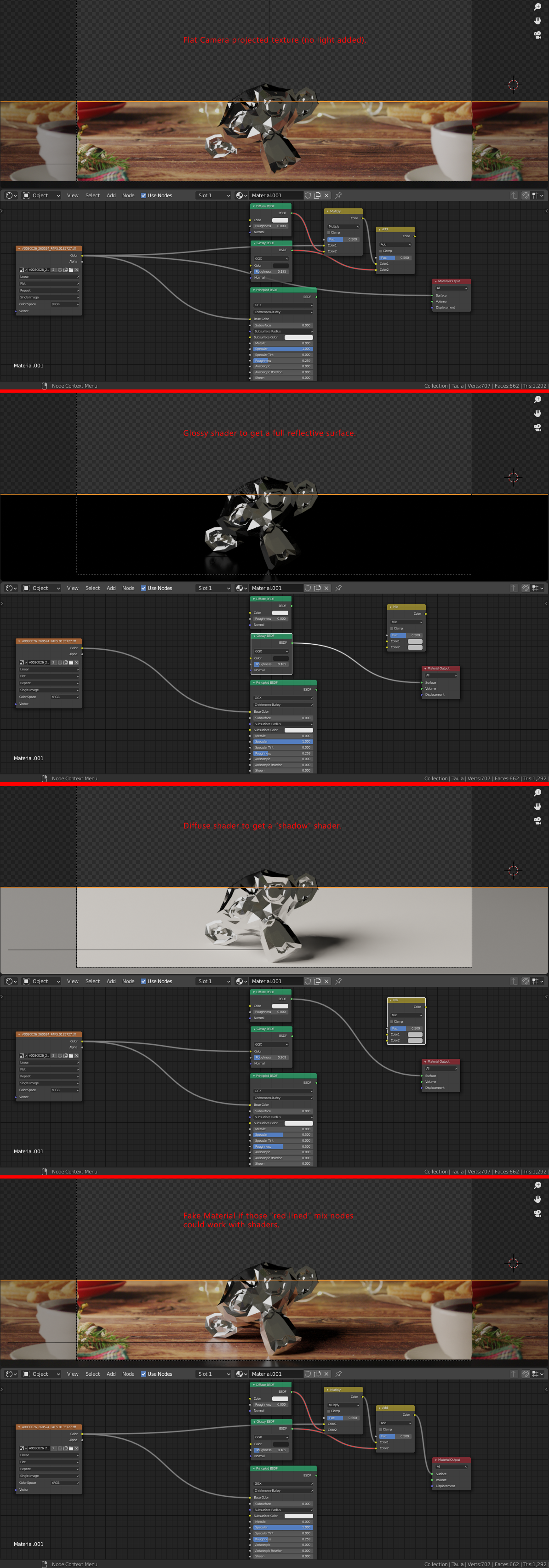Click the Material Output node header in 'Fake Material' editor
Screen dimensions: 549x1568
(x=452, y=1459)
